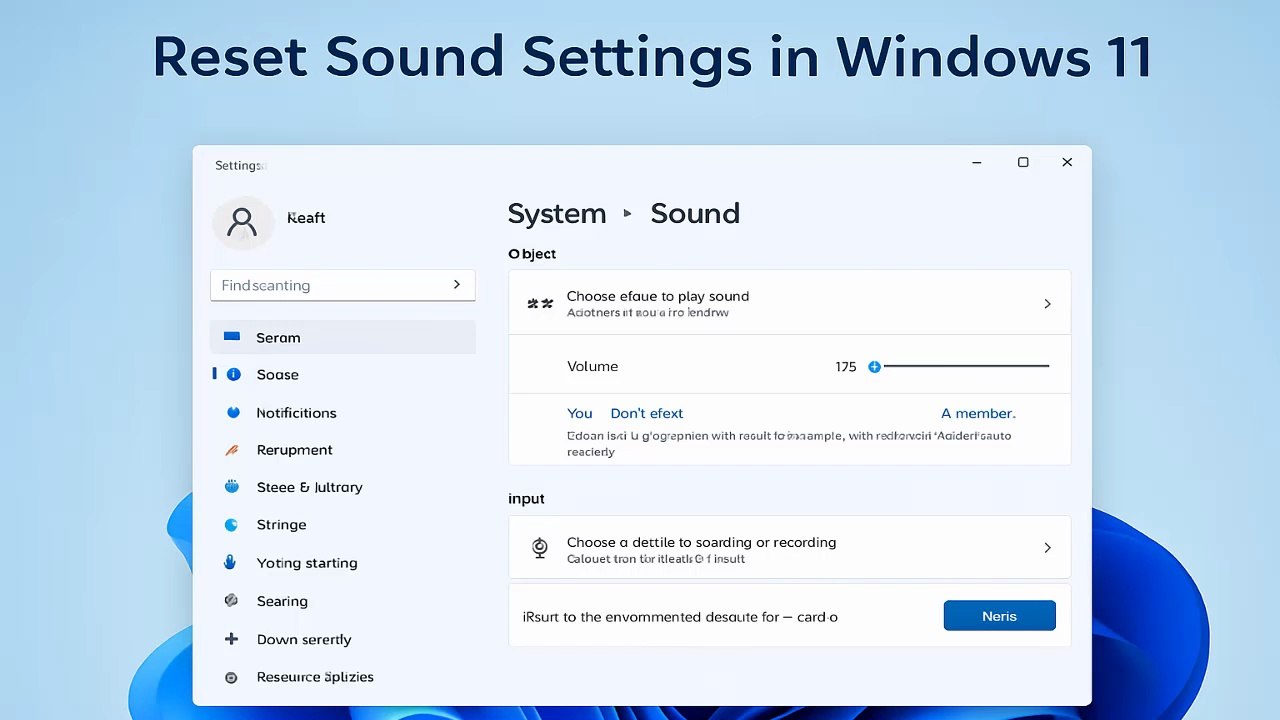Click the blue icon beside Seram

232,337
